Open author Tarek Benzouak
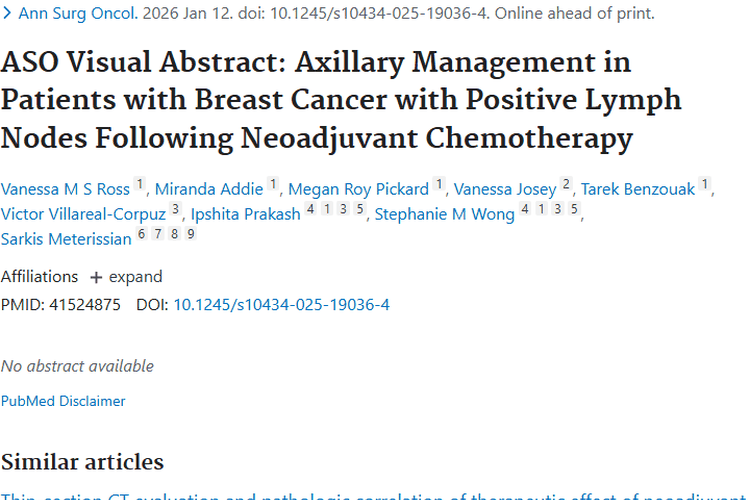The width and height of the screenshot is (750, 500). [x=638, y=189]
